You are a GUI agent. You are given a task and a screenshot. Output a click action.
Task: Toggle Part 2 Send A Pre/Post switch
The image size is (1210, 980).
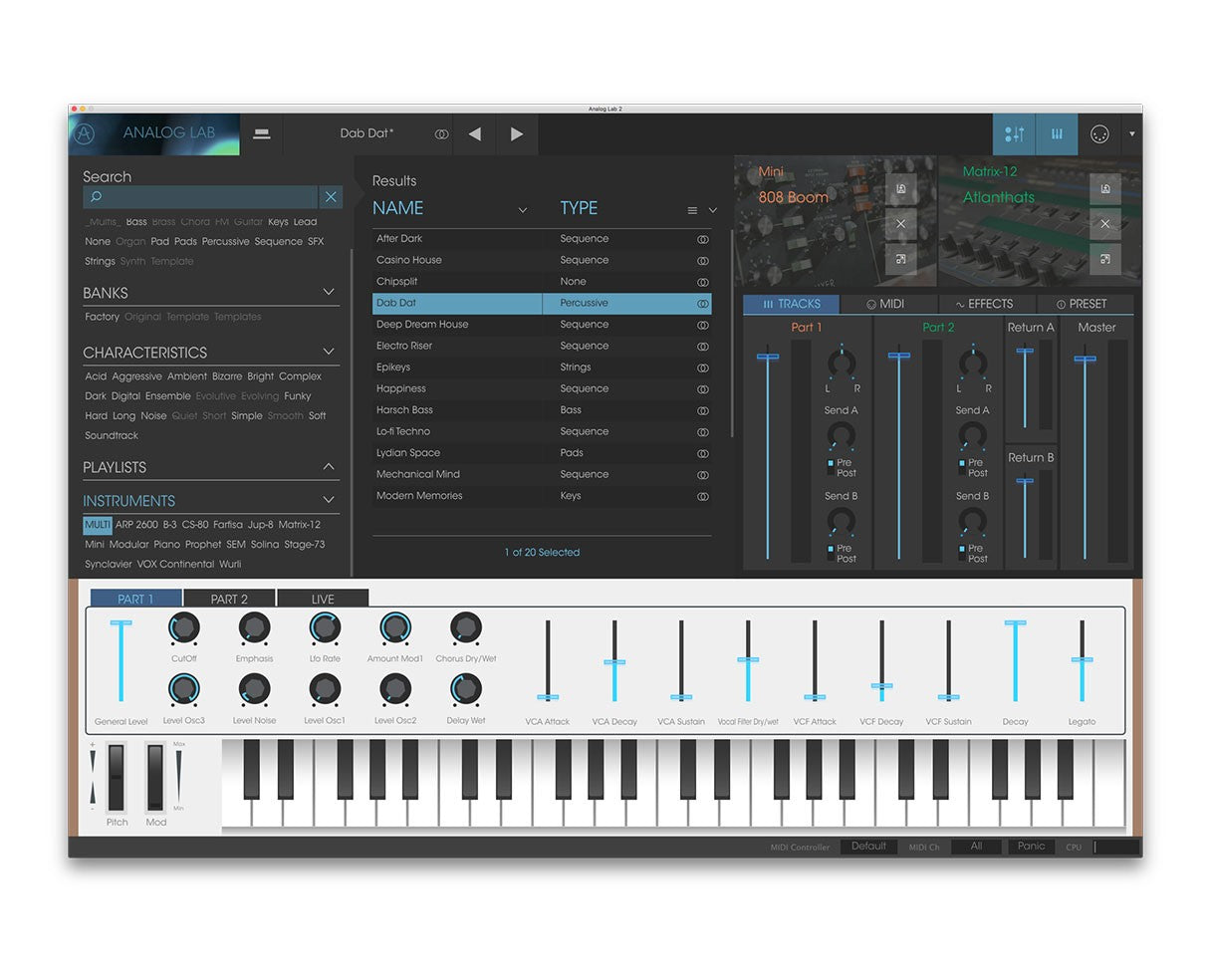962,468
